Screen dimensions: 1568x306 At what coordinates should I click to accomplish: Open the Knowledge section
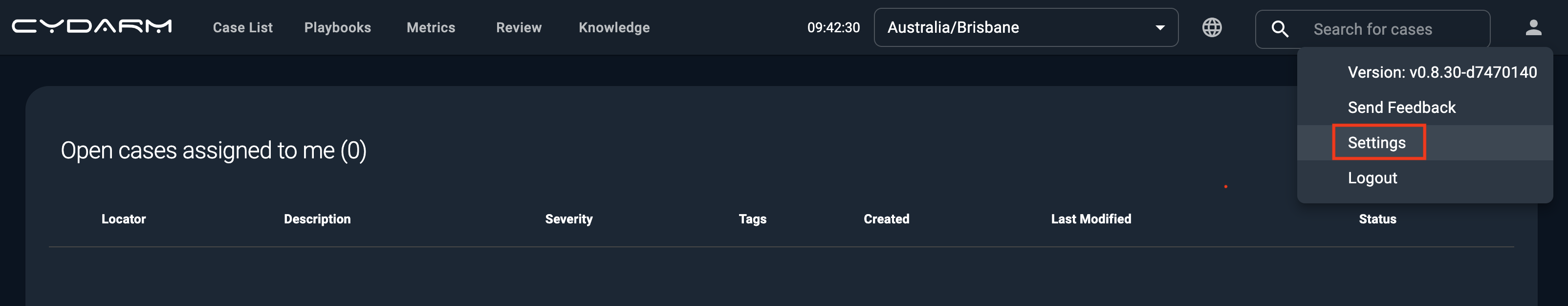[x=613, y=27]
